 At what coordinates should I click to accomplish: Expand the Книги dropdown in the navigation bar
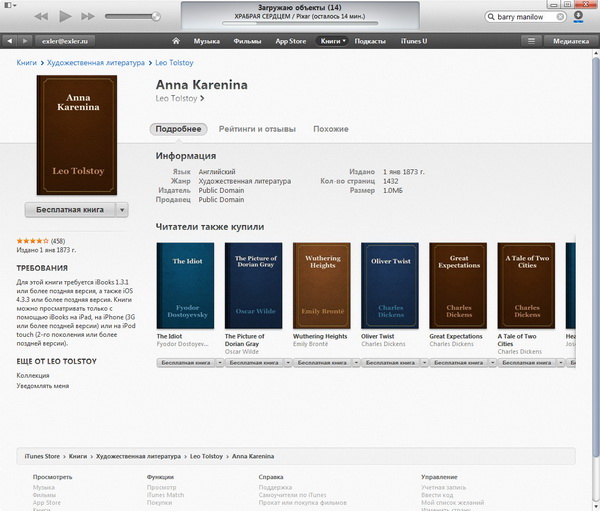(x=333, y=41)
